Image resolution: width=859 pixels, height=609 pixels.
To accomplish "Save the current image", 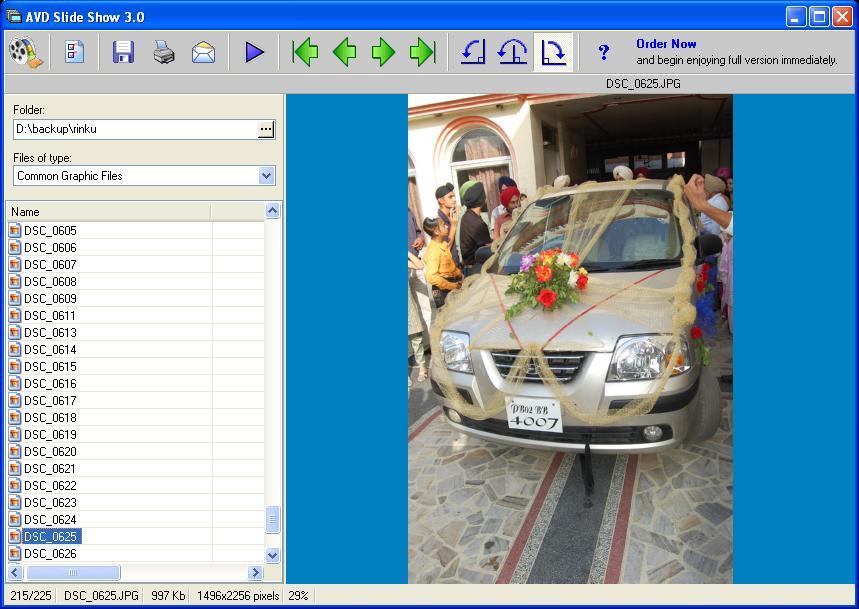I will click(122, 52).
